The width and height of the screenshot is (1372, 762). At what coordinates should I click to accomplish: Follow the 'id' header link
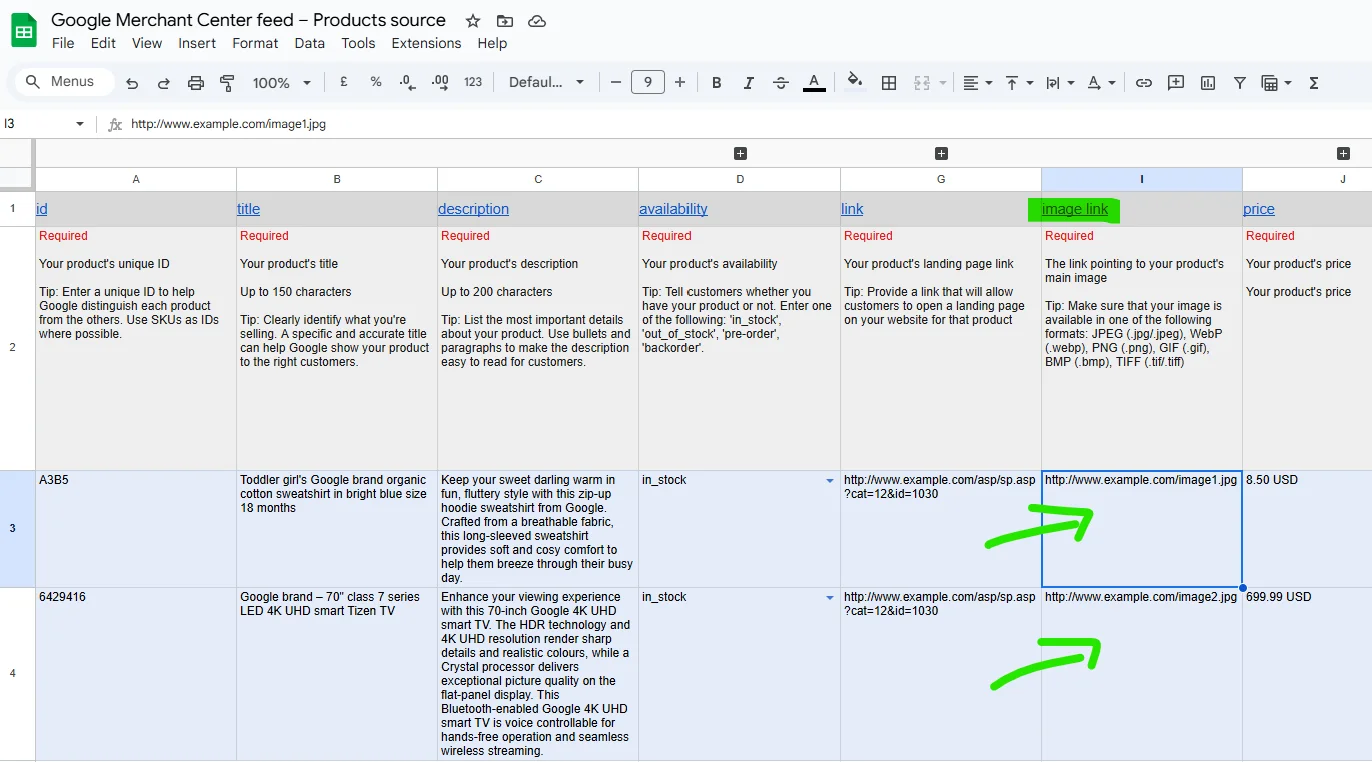coord(42,209)
